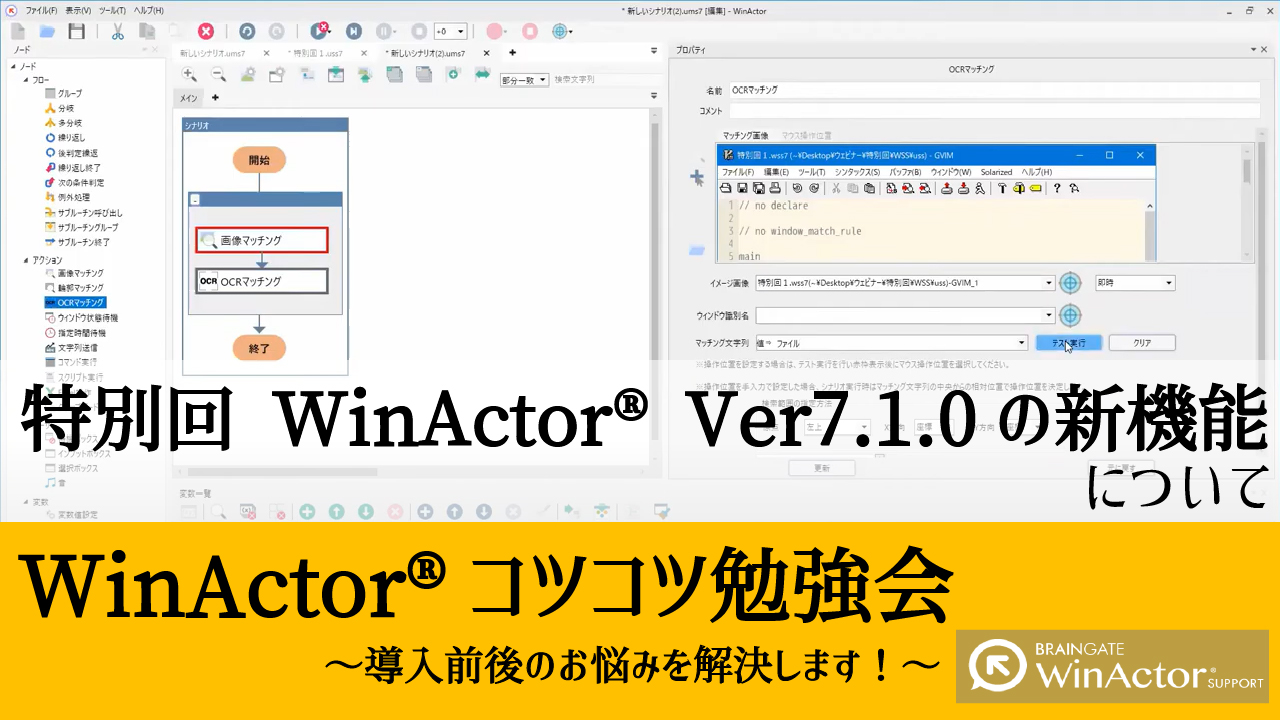Open the マッチング文字列 value dropdown
Screen dimensions: 1280x720
pyautogui.click(x=1024, y=342)
